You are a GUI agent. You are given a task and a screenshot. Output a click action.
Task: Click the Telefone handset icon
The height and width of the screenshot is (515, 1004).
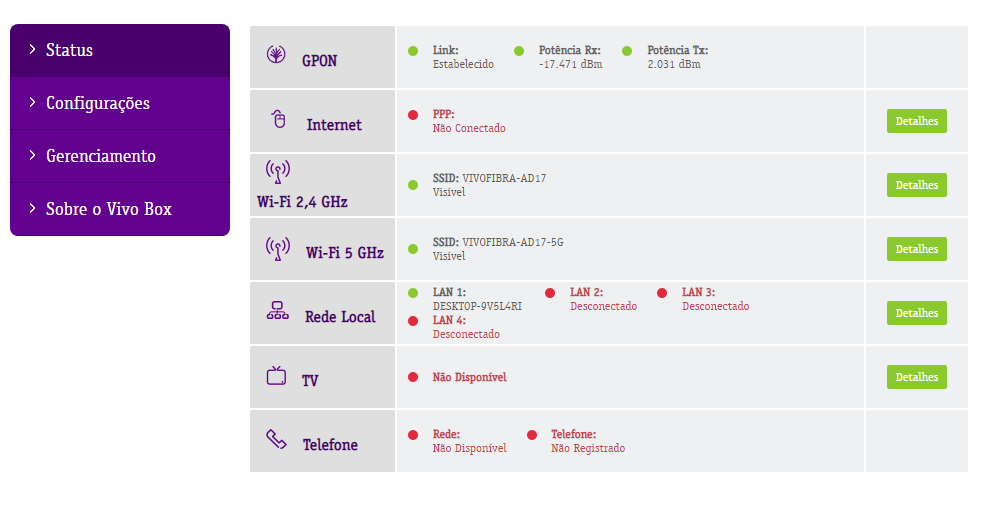click(277, 439)
